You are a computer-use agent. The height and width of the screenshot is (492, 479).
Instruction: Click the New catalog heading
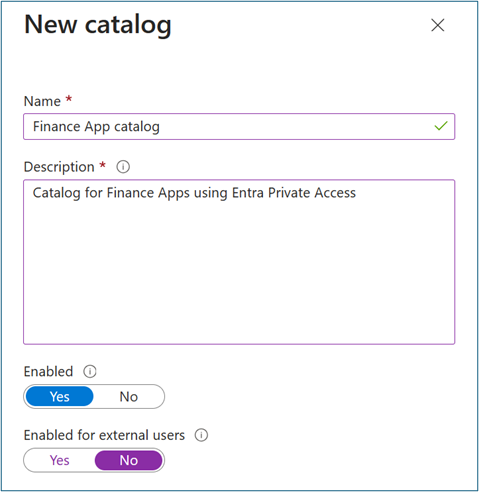click(x=98, y=25)
